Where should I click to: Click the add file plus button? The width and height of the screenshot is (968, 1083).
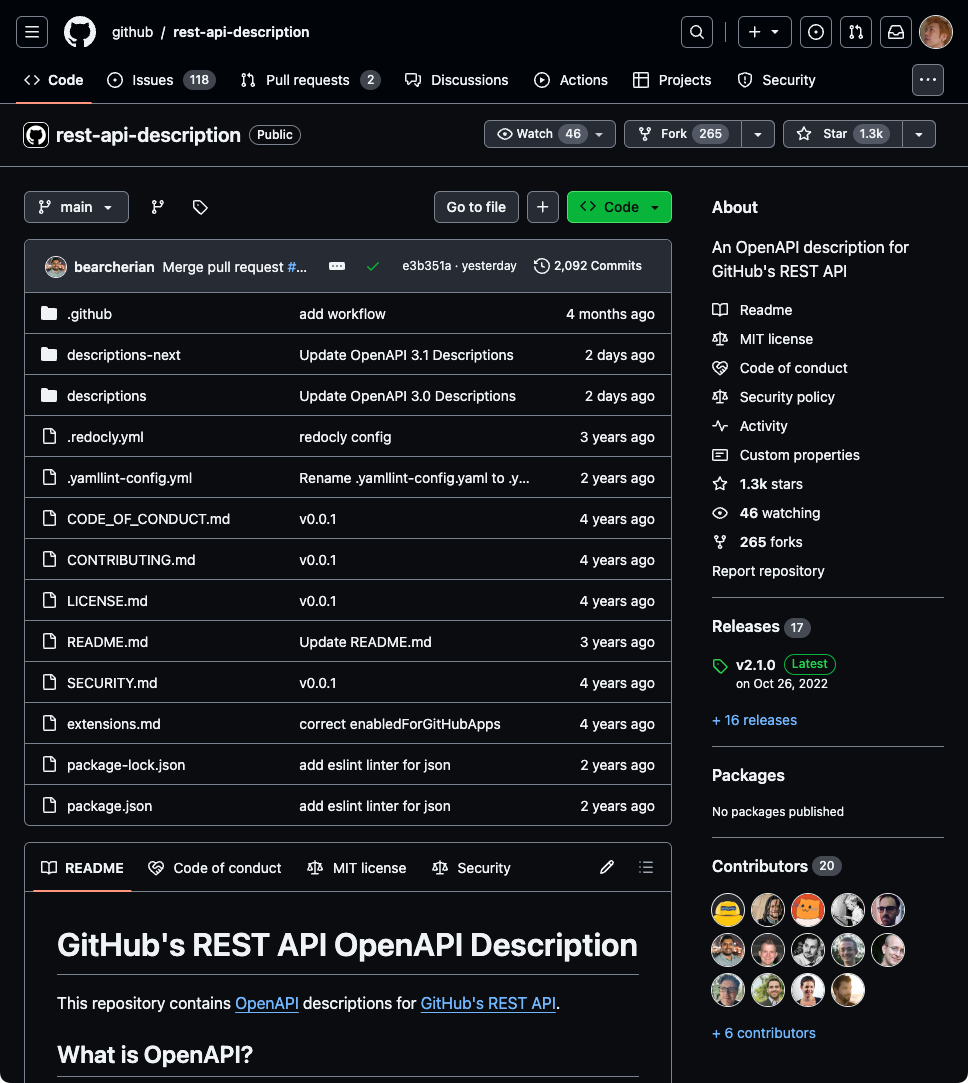[x=542, y=207]
